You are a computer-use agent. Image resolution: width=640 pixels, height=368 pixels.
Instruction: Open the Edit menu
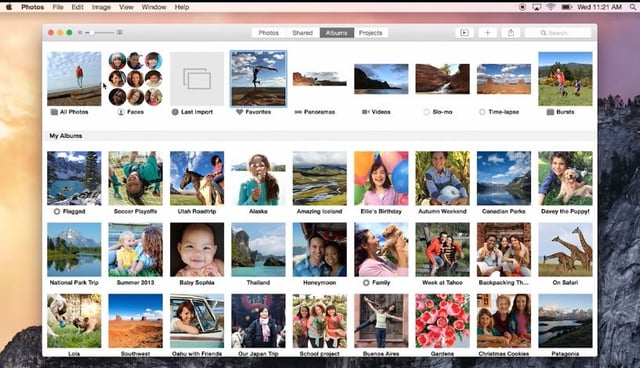click(x=78, y=7)
